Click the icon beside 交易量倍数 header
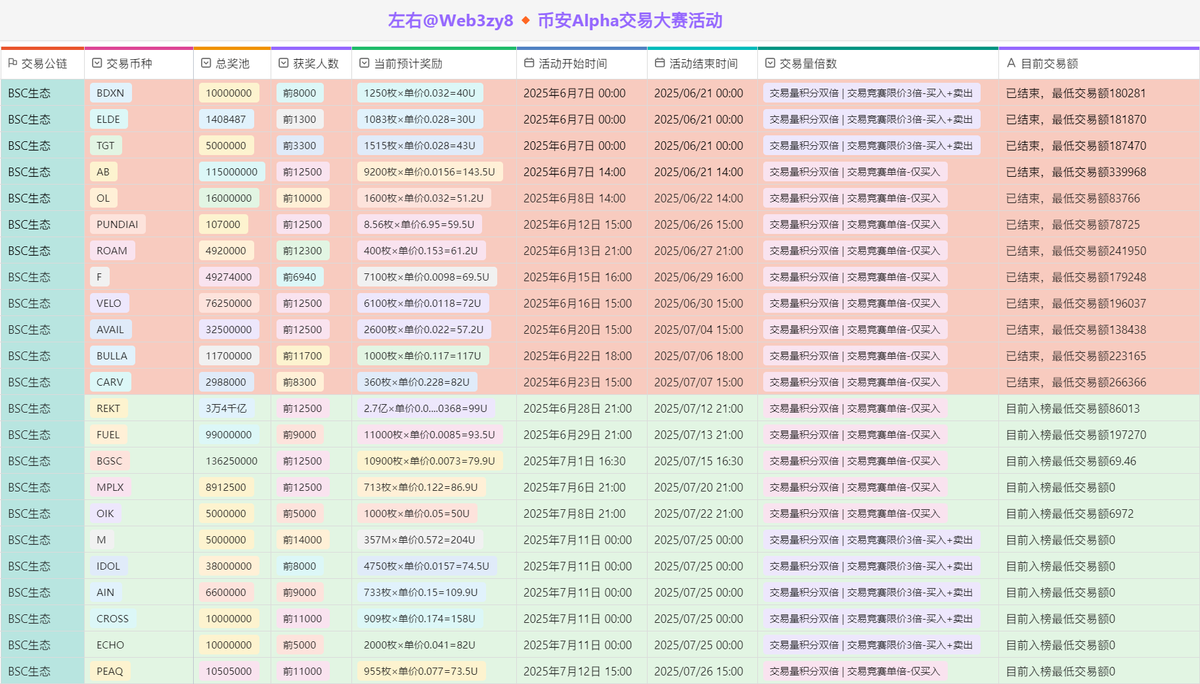 (x=770, y=64)
